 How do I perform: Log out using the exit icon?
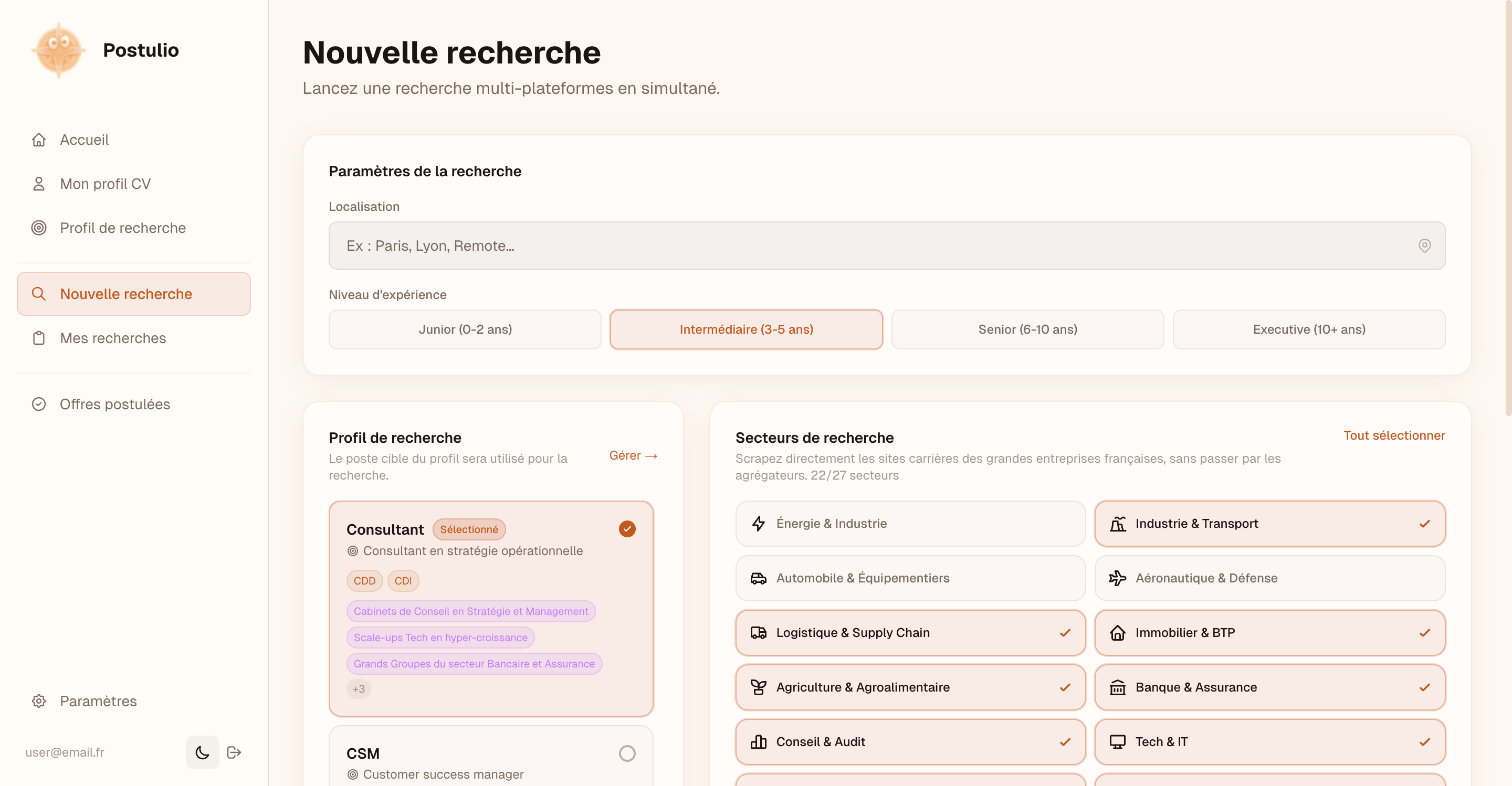click(234, 752)
